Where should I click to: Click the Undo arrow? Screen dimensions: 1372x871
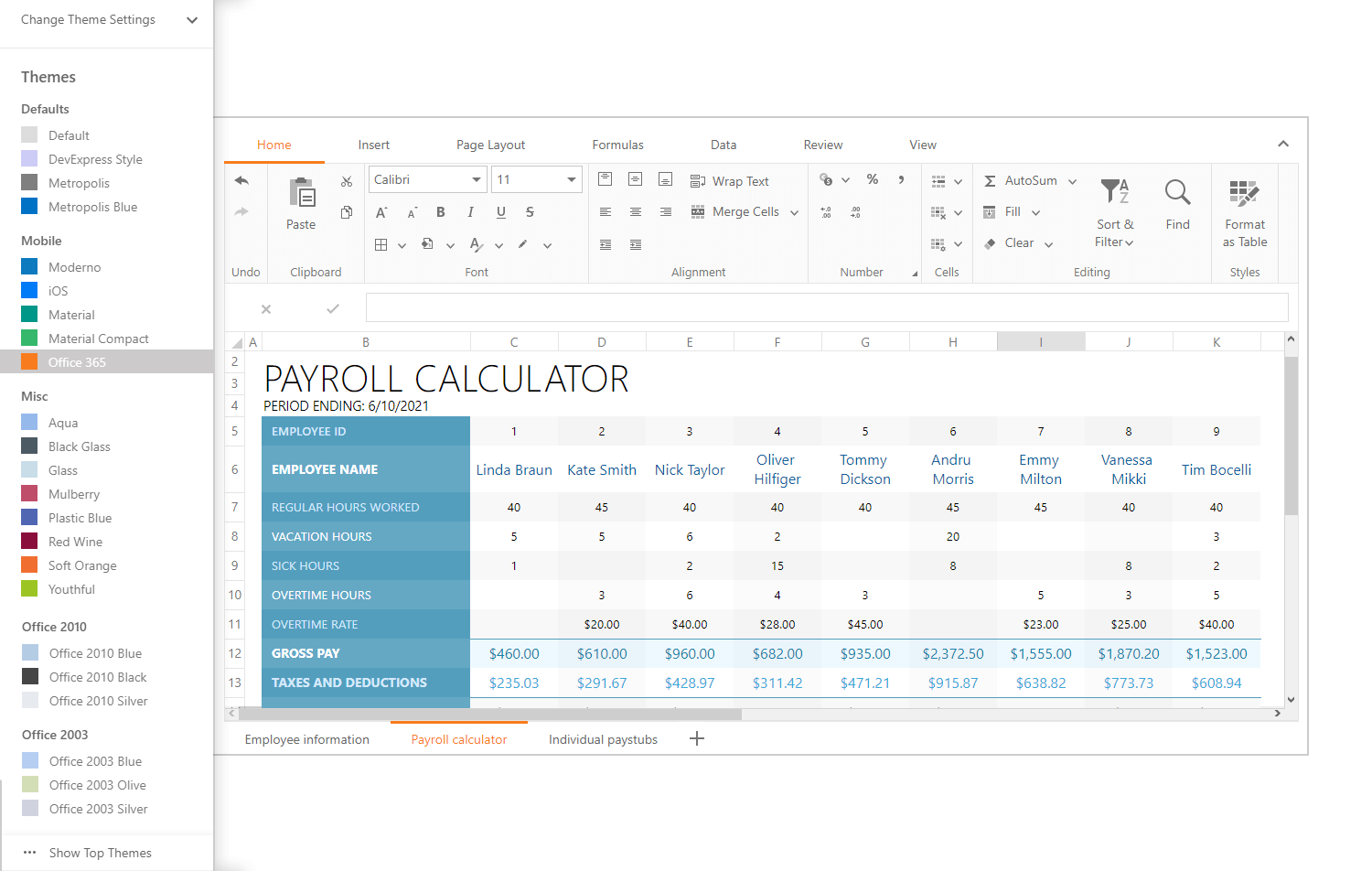click(242, 180)
